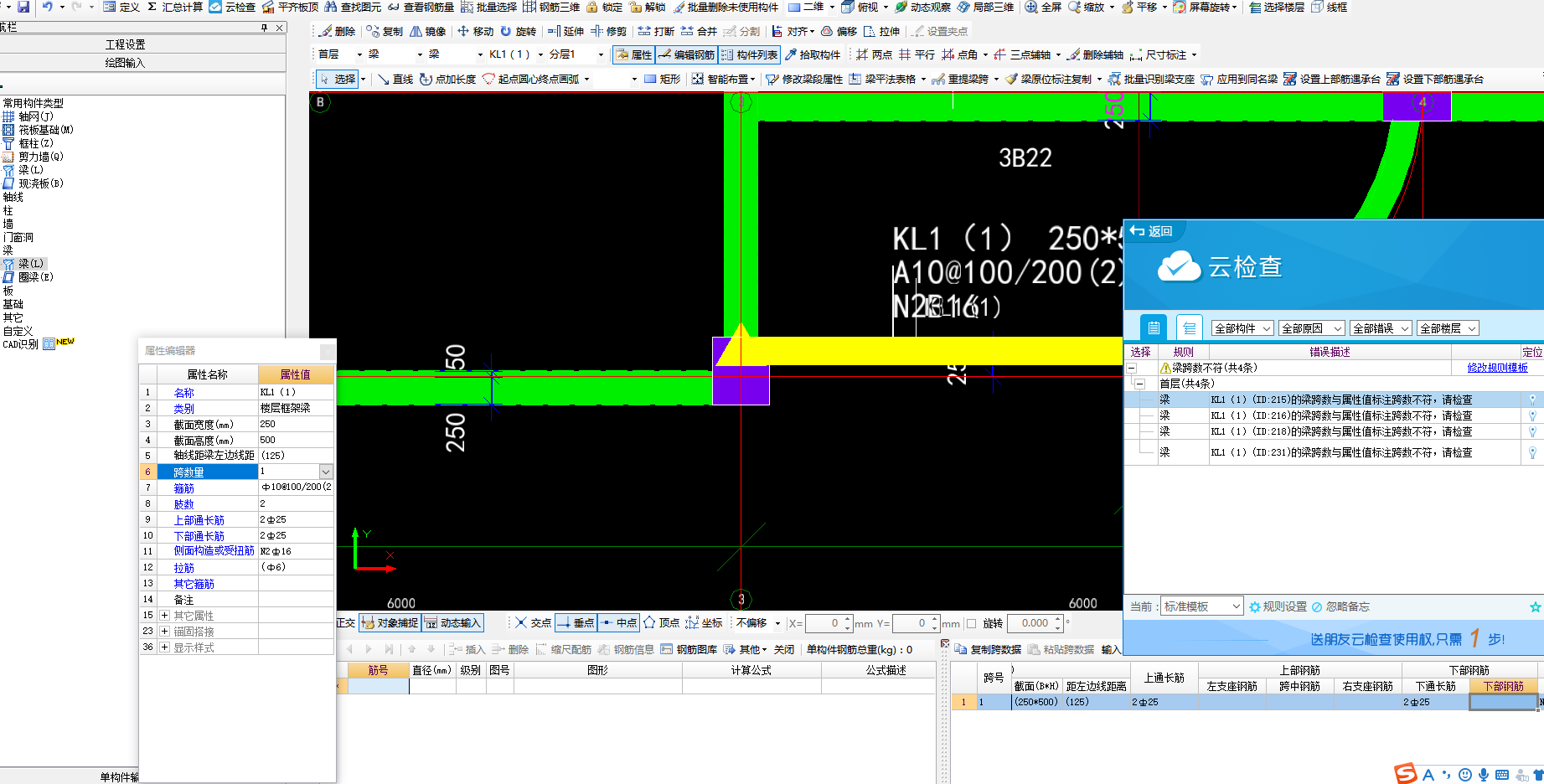The image size is (1544, 784).
Task: Launch 云检查 from the top toolbar
Action: coord(232,7)
